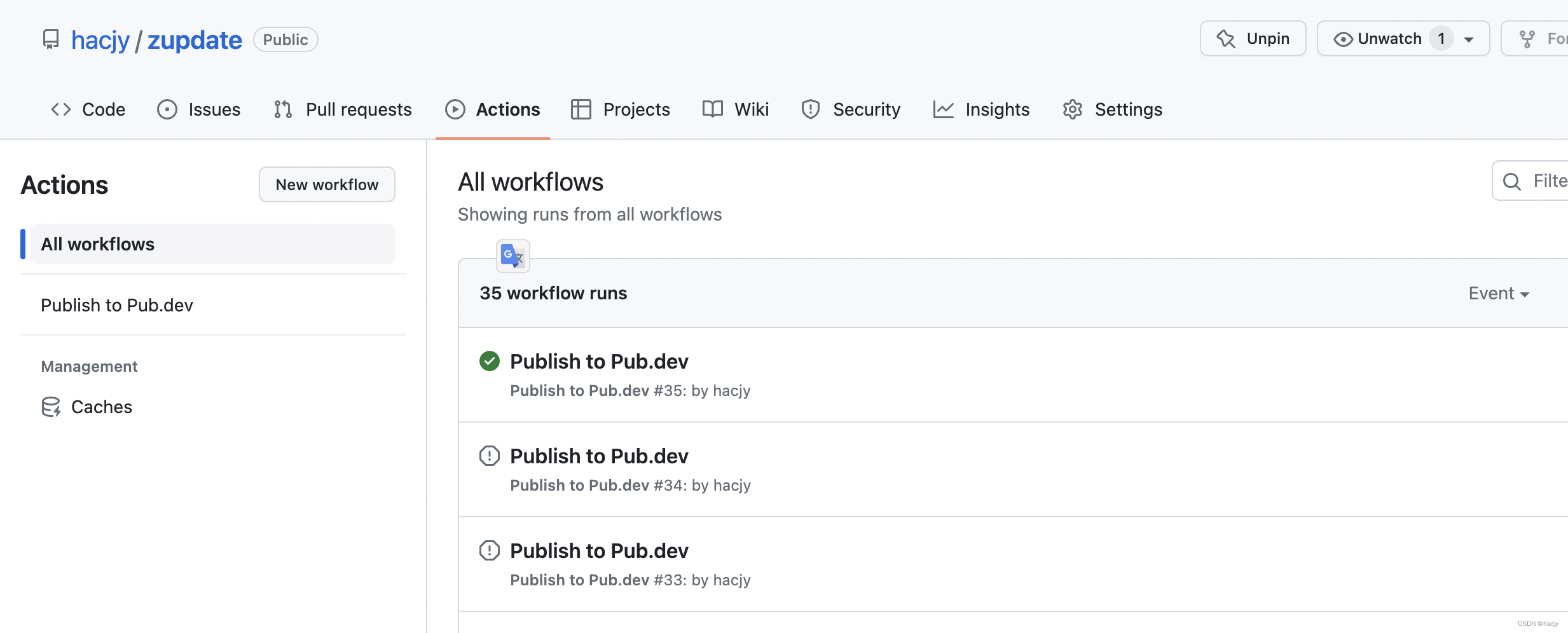Click the "Publish to Pub.dev #34: by hacjy" subtitle
The width and height of the screenshot is (1568, 633).
pyautogui.click(x=630, y=485)
